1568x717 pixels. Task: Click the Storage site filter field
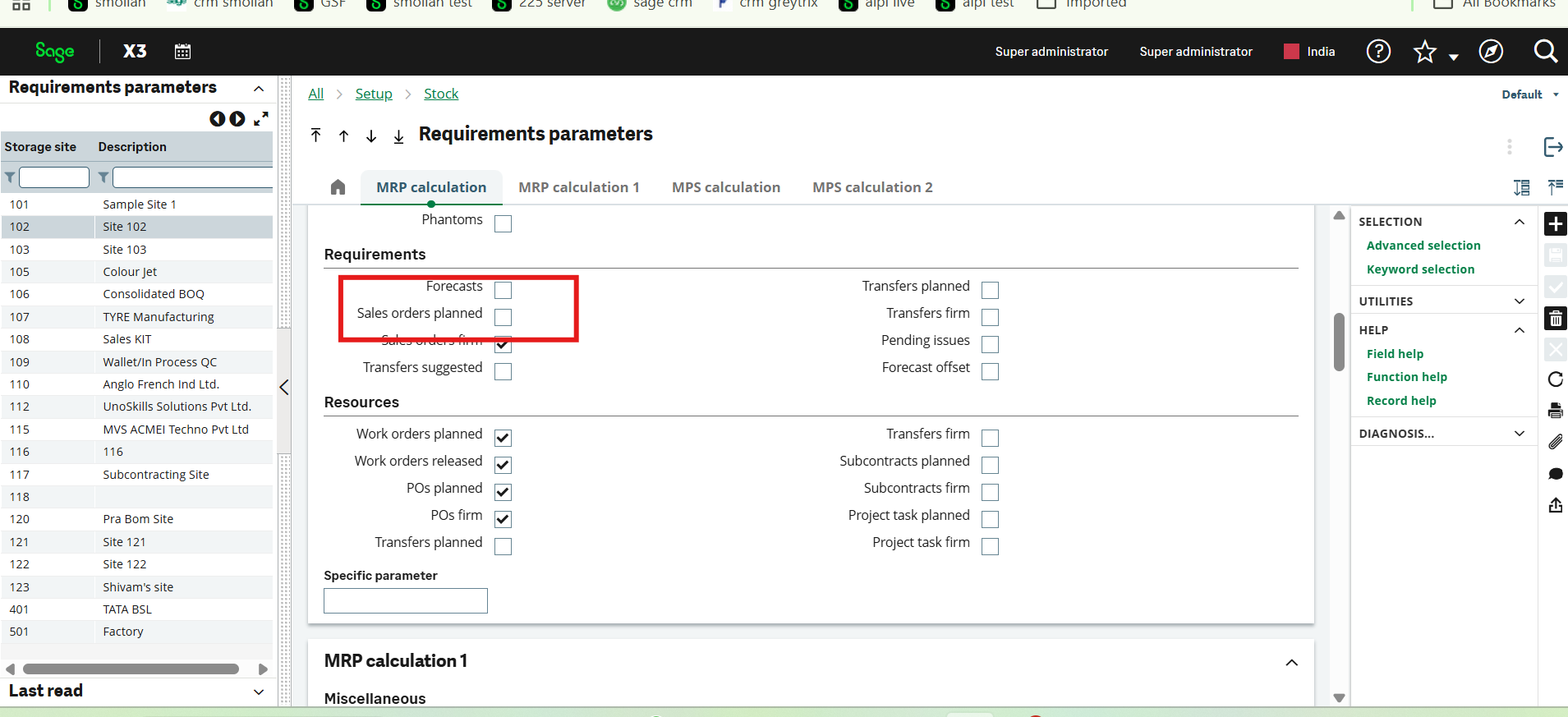(x=54, y=177)
